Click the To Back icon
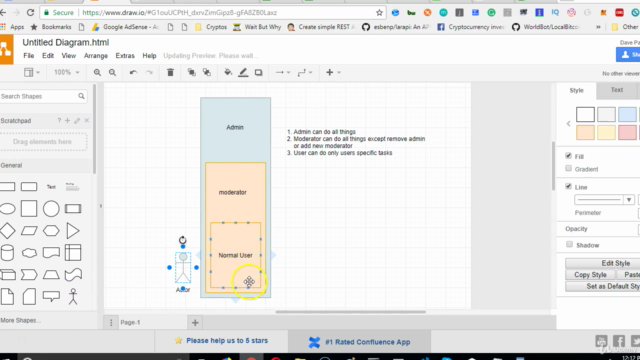This screenshot has height=360, width=640. [x=207, y=73]
